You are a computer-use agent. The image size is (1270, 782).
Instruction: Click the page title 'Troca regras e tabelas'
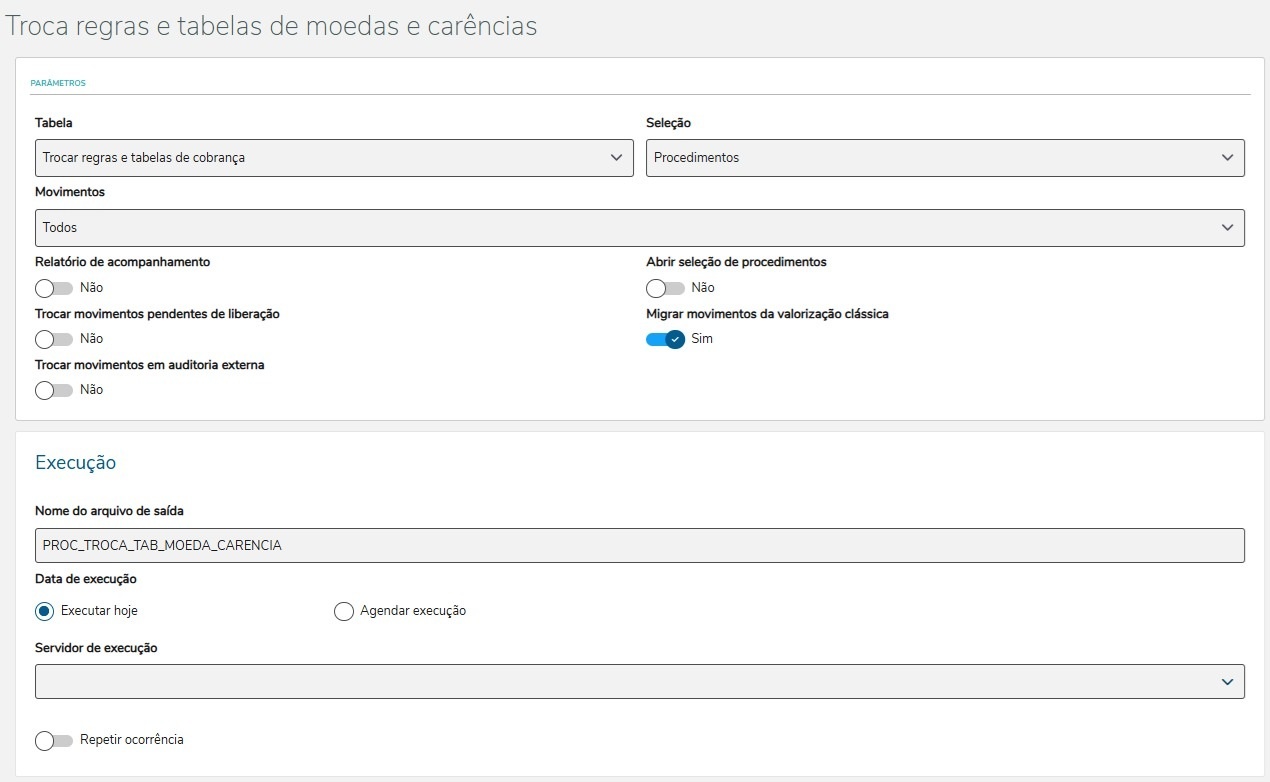tap(271, 27)
